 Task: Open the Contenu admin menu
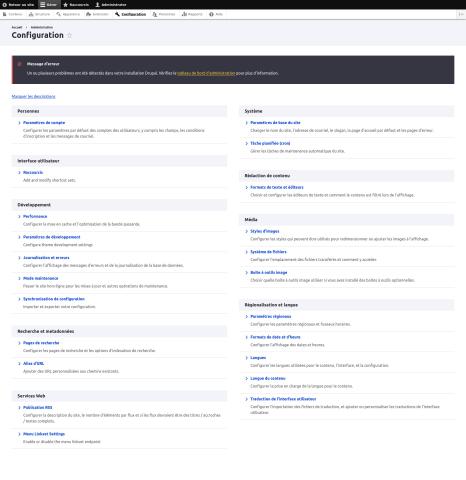pyautogui.click(x=12, y=14)
